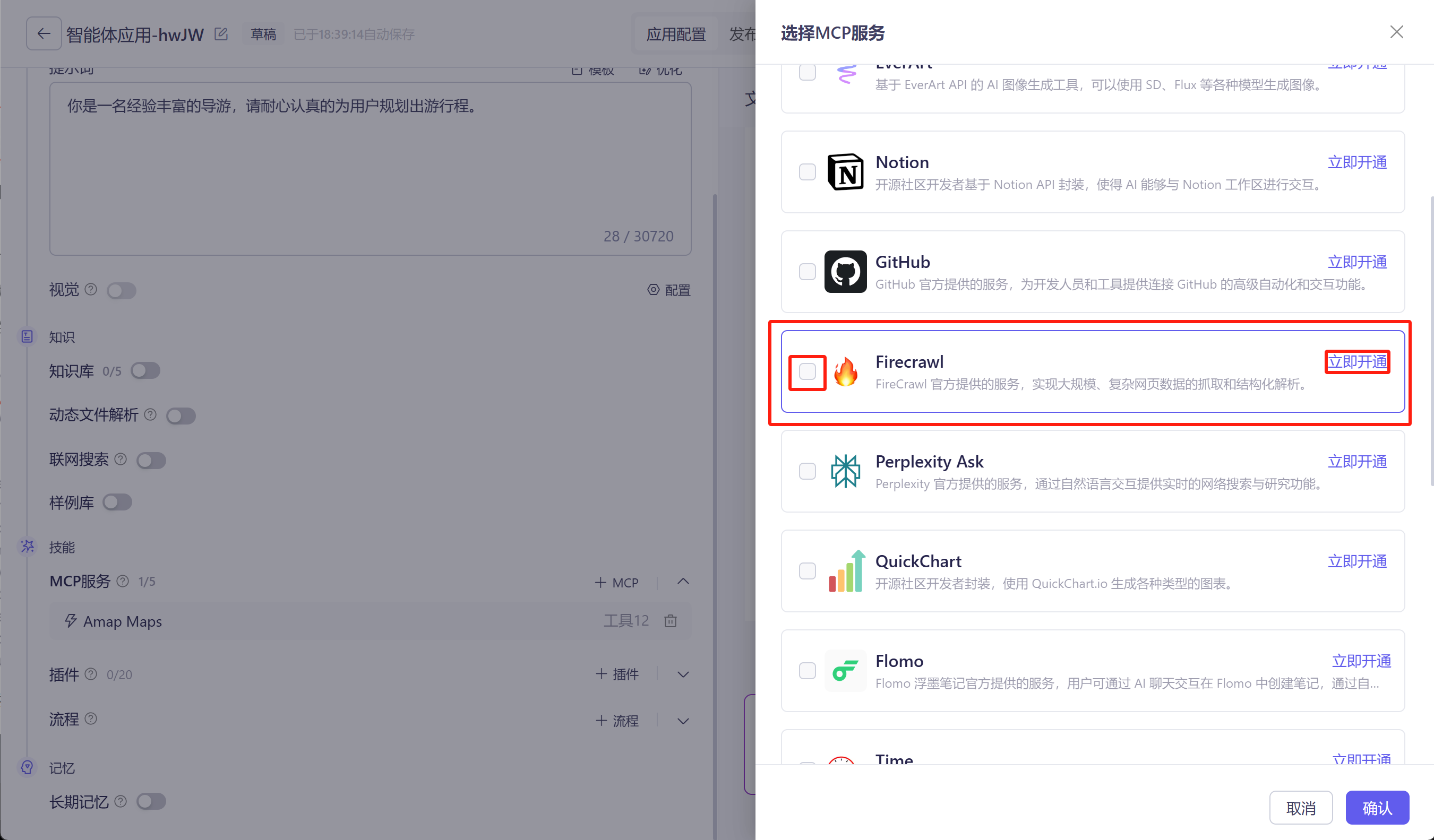Collapse the MCP服务 section chevron
The image size is (1434, 840).
click(683, 581)
